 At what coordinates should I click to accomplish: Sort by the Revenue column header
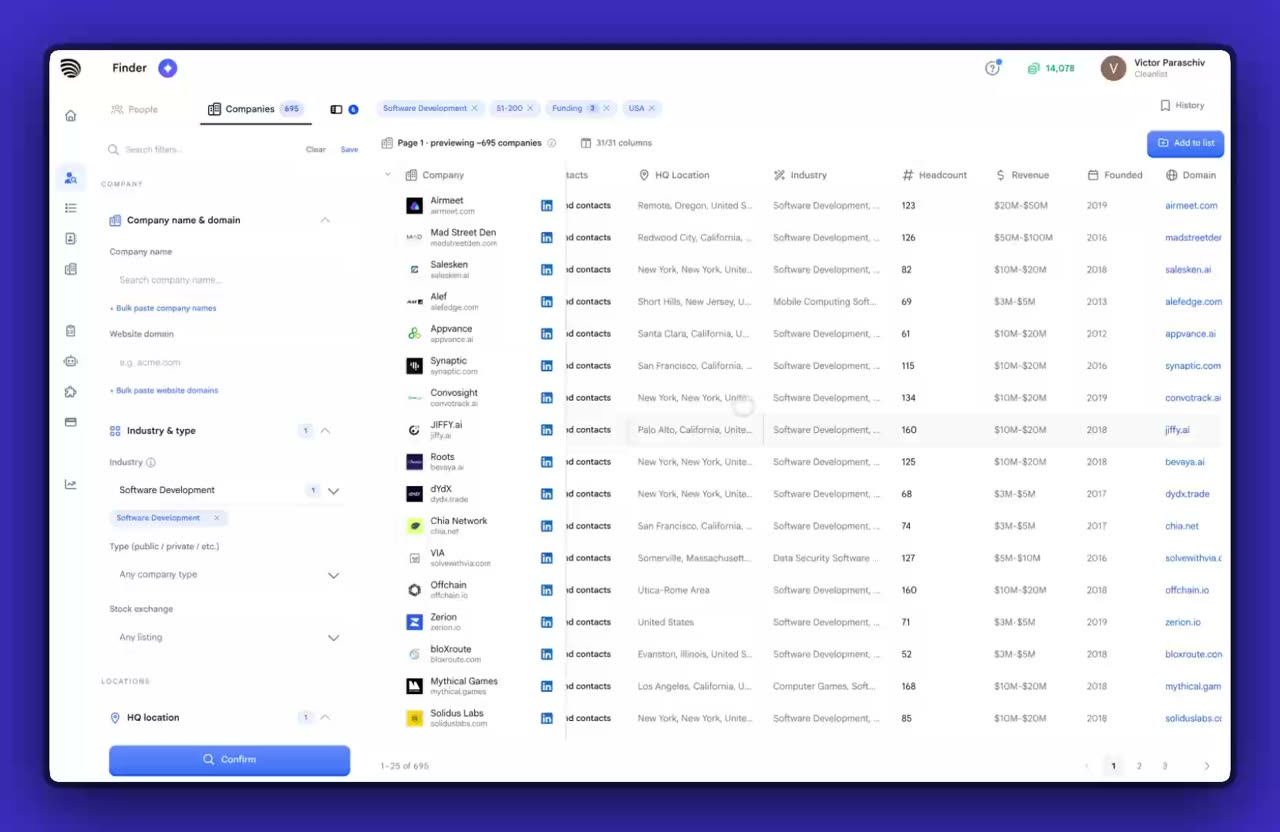tap(1022, 175)
